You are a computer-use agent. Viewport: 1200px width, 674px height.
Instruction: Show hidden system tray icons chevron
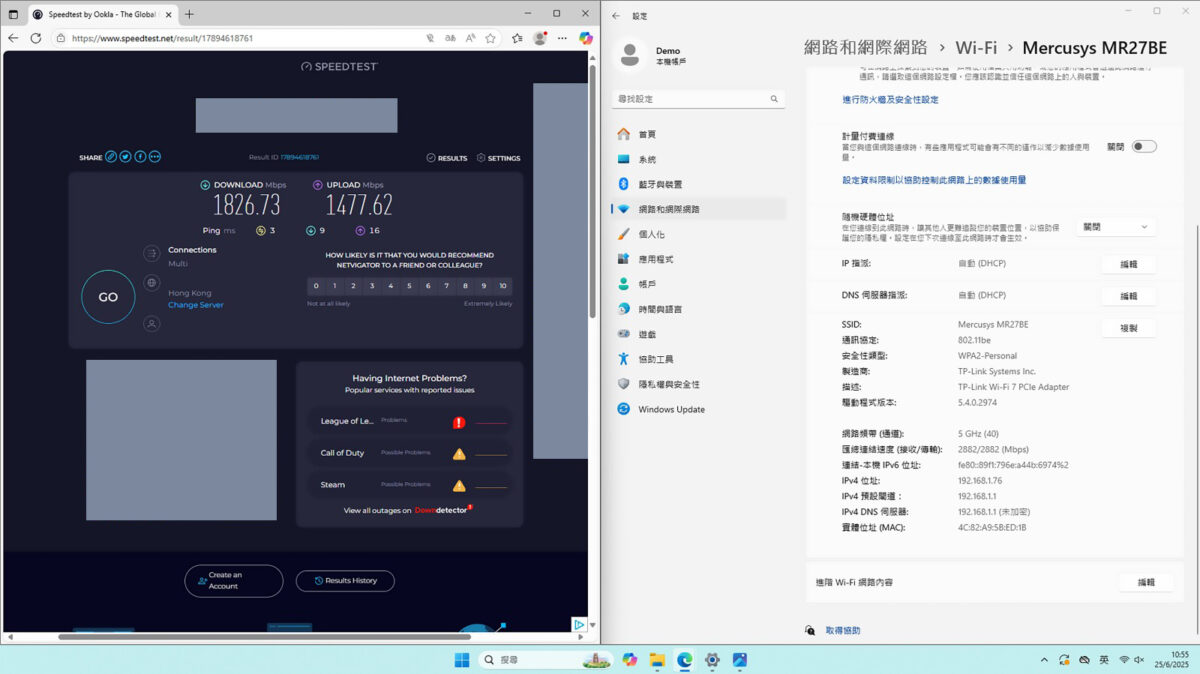tap(1044, 660)
